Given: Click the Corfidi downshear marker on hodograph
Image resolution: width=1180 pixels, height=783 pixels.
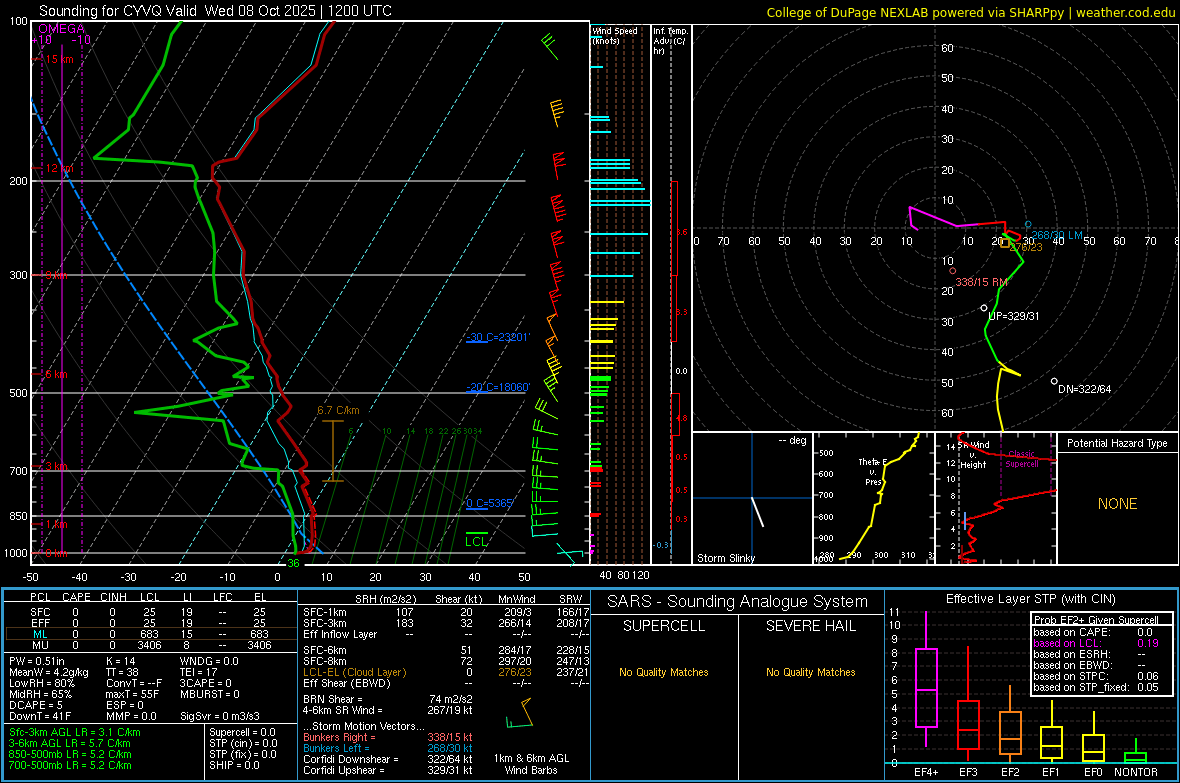Looking at the screenshot, I should click(1054, 382).
